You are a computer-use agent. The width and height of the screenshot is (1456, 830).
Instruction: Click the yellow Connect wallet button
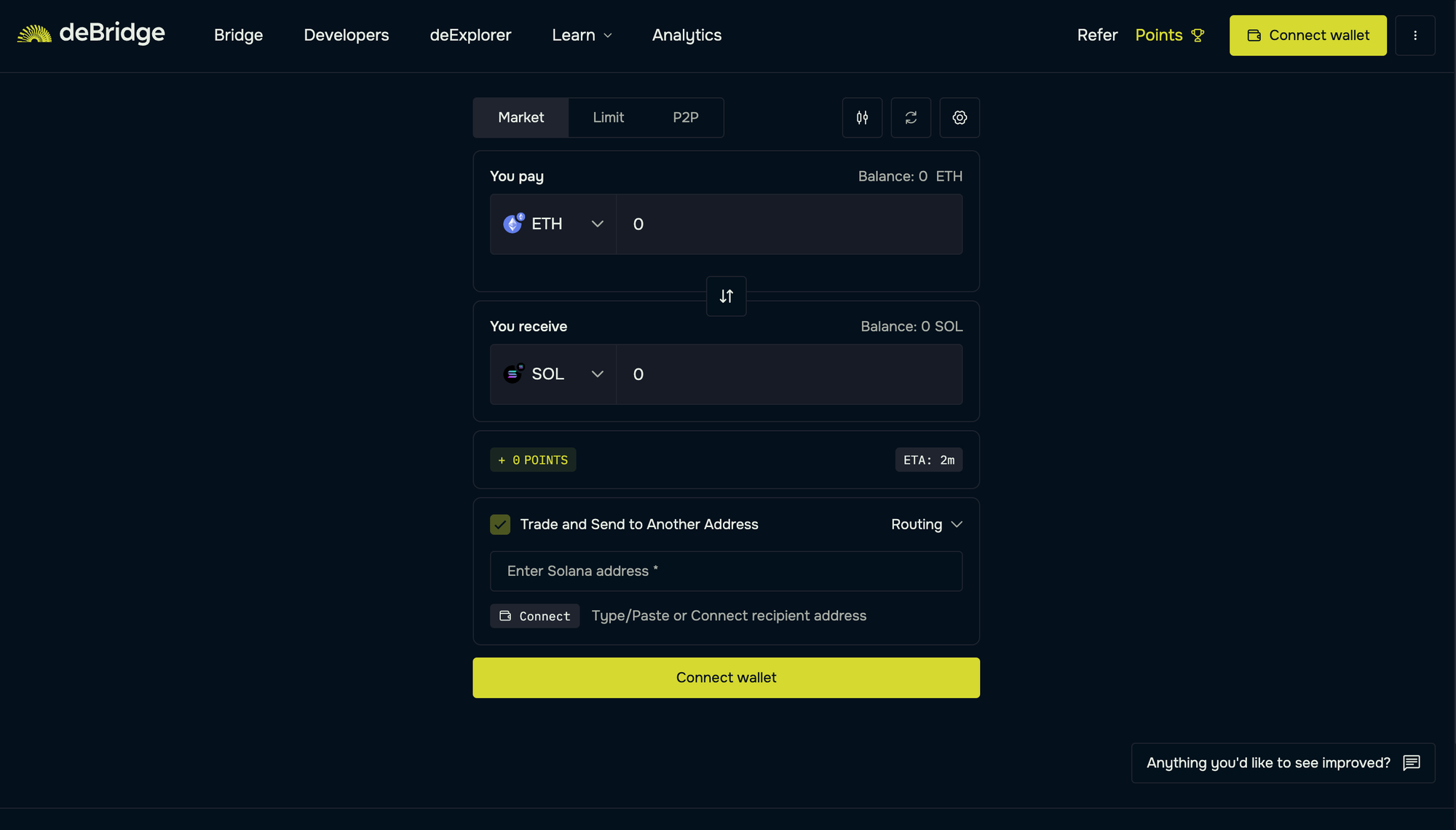(x=1307, y=35)
